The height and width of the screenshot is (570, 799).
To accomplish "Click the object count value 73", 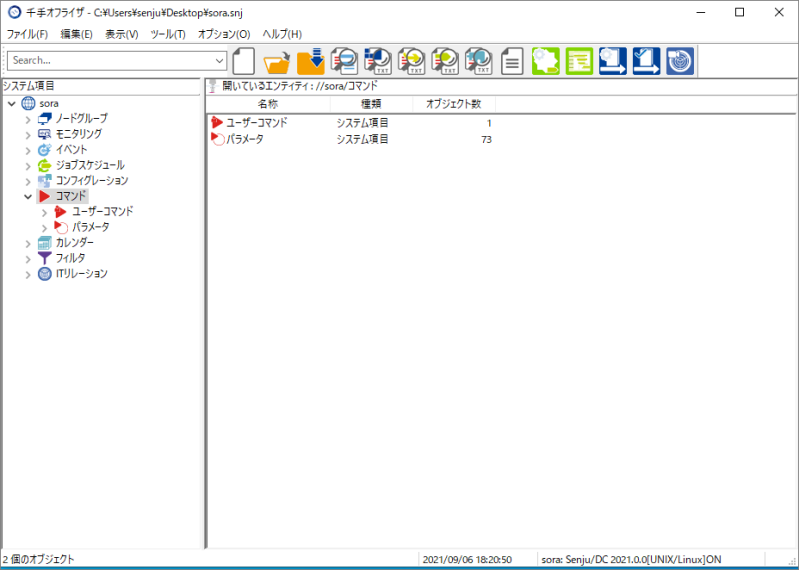I will coord(486,140).
